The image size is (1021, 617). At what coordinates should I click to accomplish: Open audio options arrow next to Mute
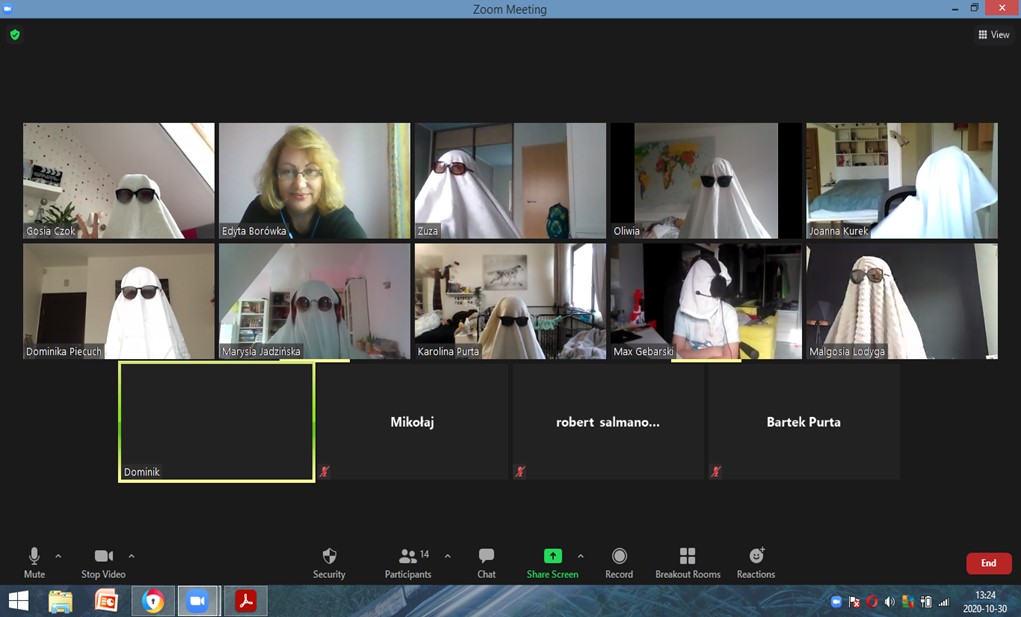58,556
